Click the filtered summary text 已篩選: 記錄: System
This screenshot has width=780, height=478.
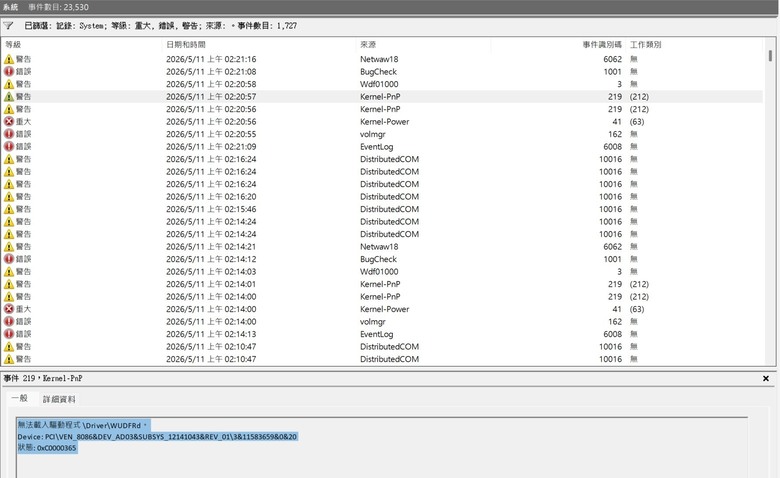64,25
